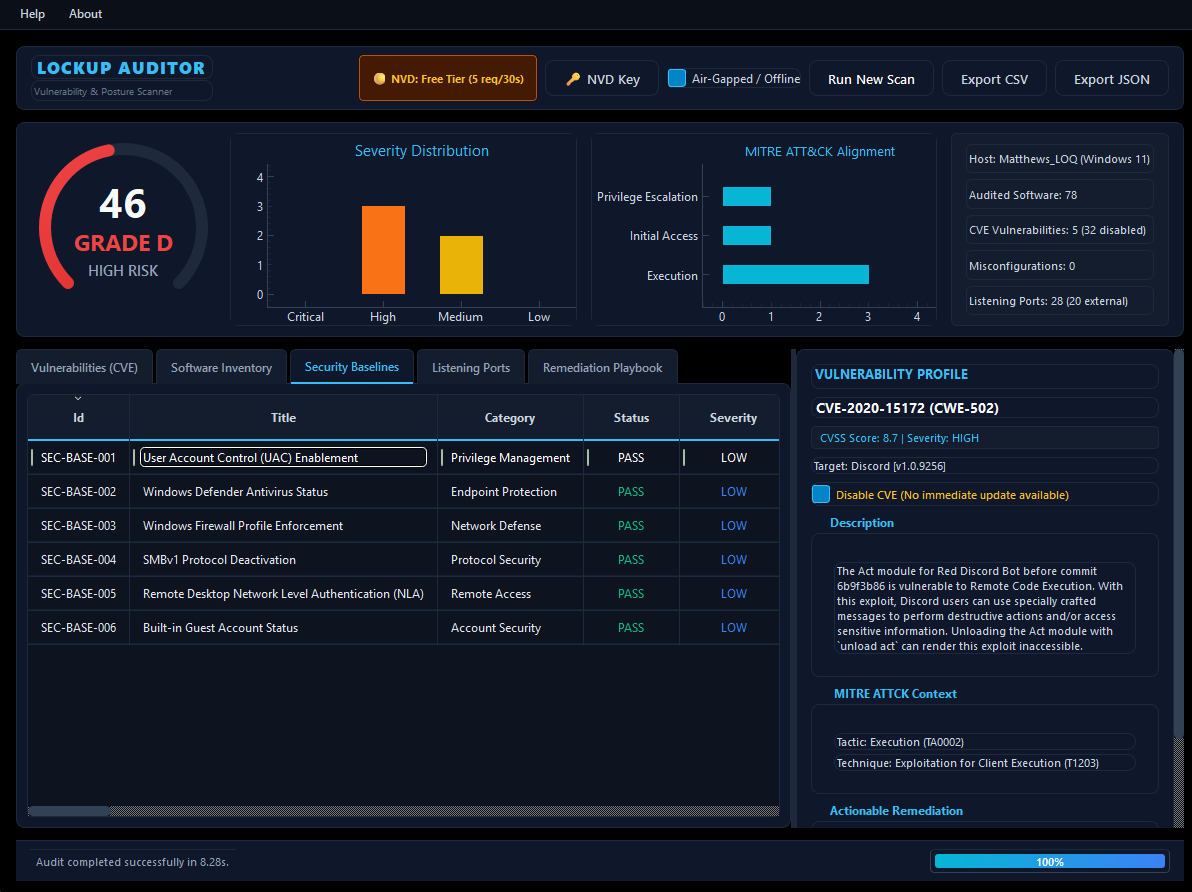Open the NVD Key dialog
This screenshot has width=1192, height=892.
point(602,79)
